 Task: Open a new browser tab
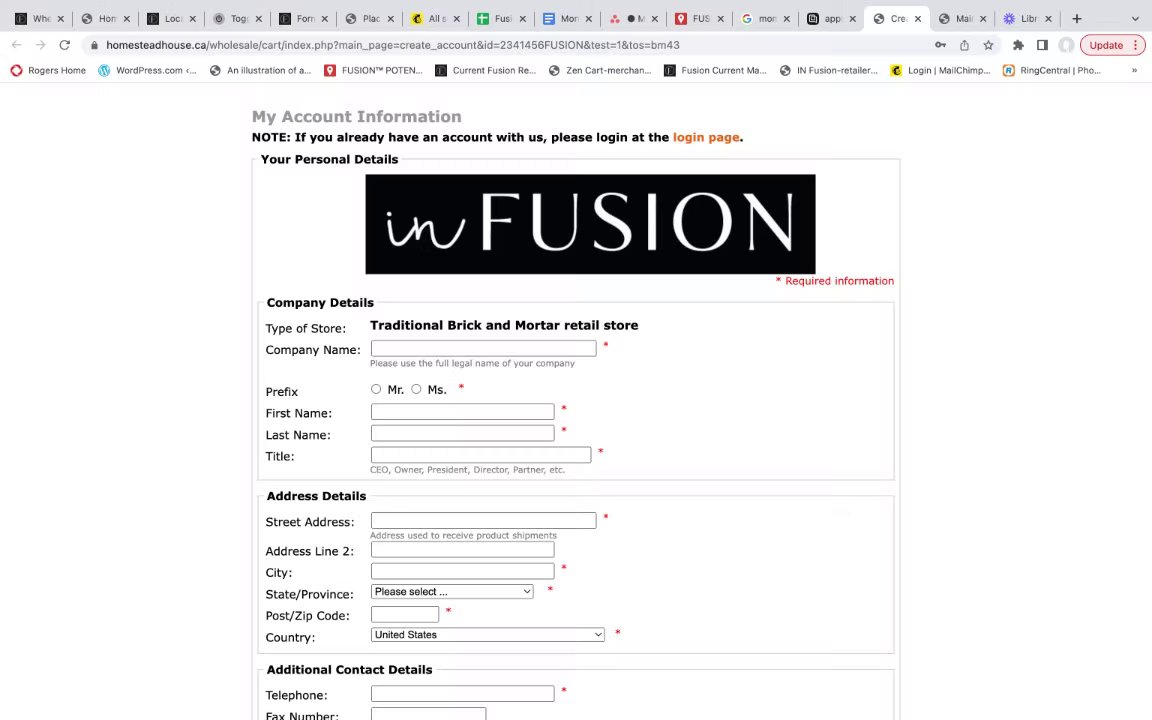pos(1077,18)
